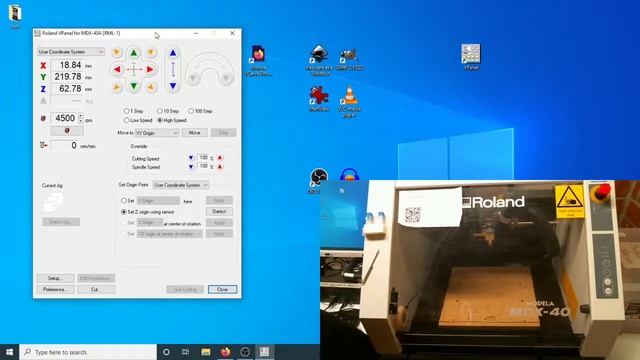The height and width of the screenshot is (360, 640).
Task: Open the Windows Start menu
Action: coord(9,352)
